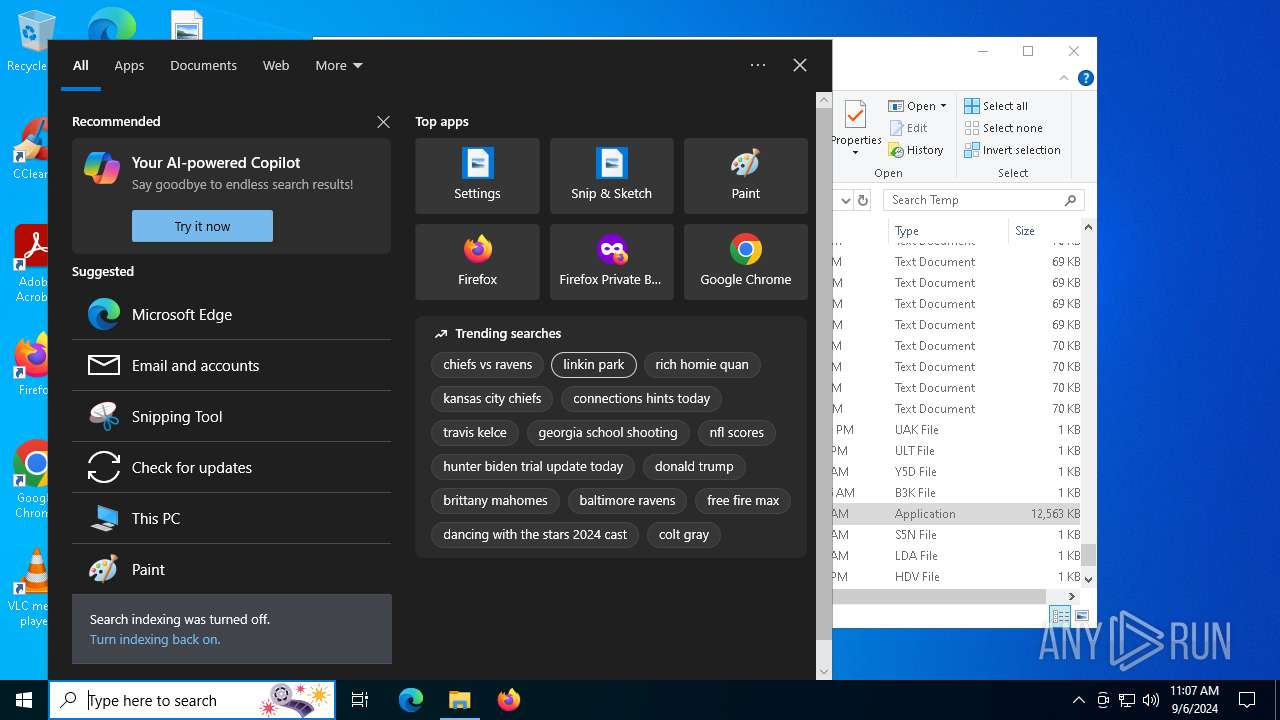Open Firefox Private Browsing tile

(x=611, y=262)
